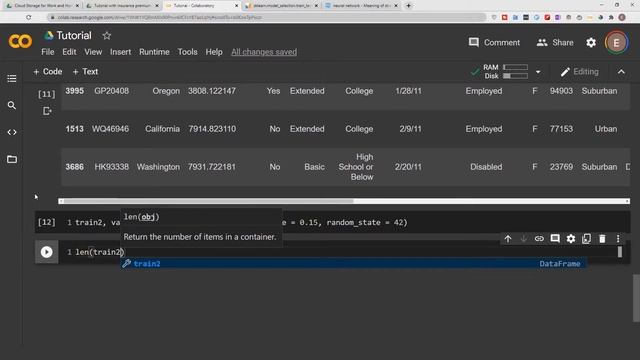Click the Disk usage bar
Viewport: 640px width, 360px height.
(x=516, y=76)
